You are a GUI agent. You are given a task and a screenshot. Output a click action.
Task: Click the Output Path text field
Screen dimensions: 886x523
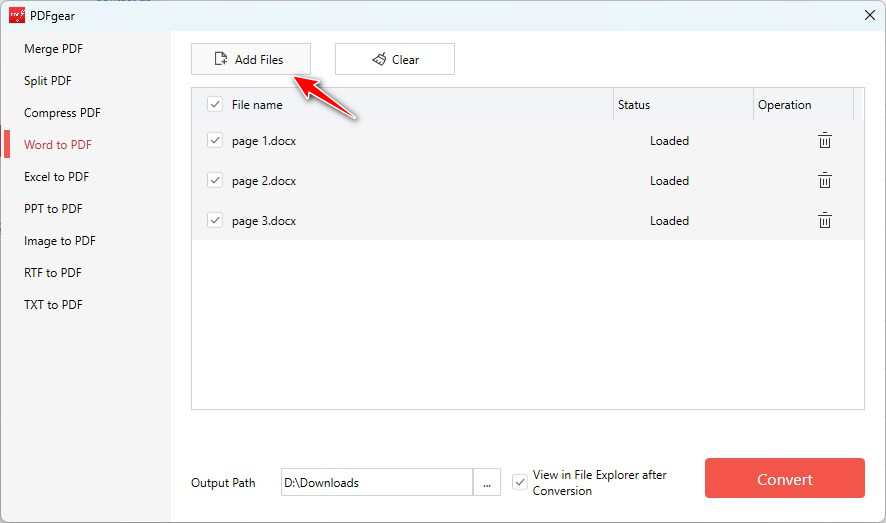pos(377,482)
